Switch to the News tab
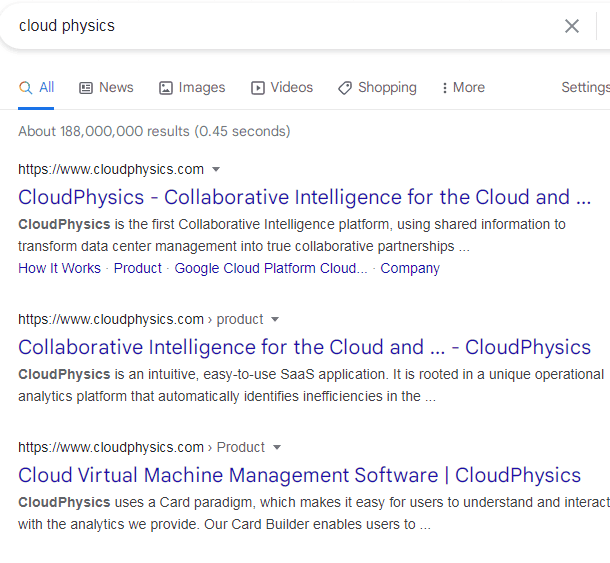The height and width of the screenshot is (563, 610). pos(106,88)
